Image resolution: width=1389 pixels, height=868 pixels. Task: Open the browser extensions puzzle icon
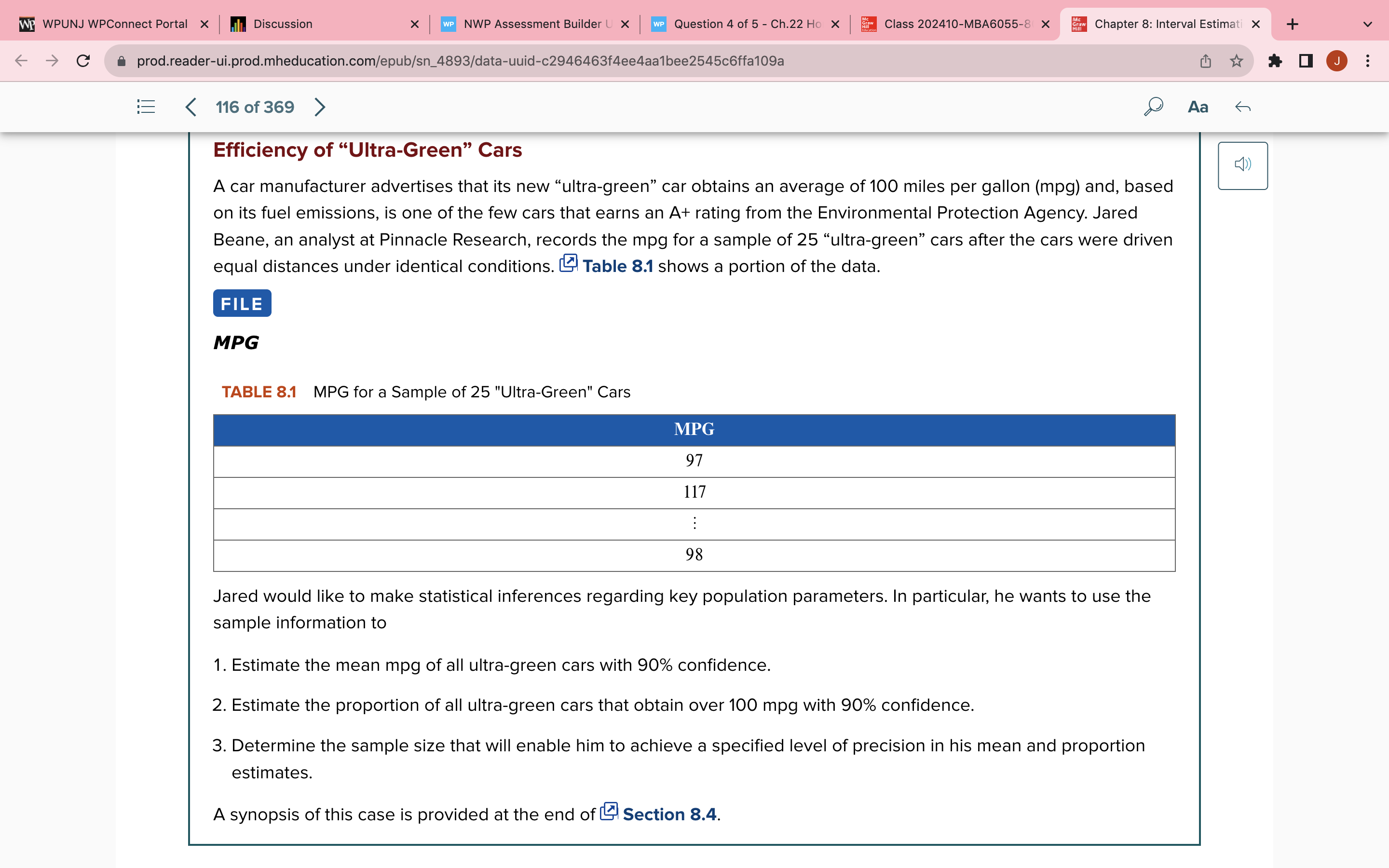click(1275, 61)
